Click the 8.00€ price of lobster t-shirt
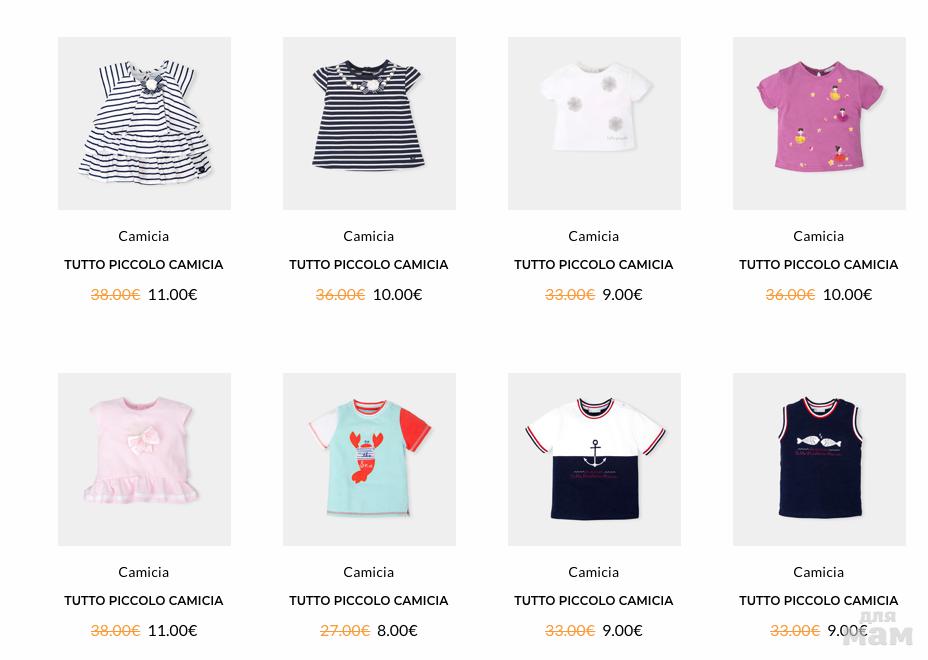928x660 pixels. tap(397, 630)
